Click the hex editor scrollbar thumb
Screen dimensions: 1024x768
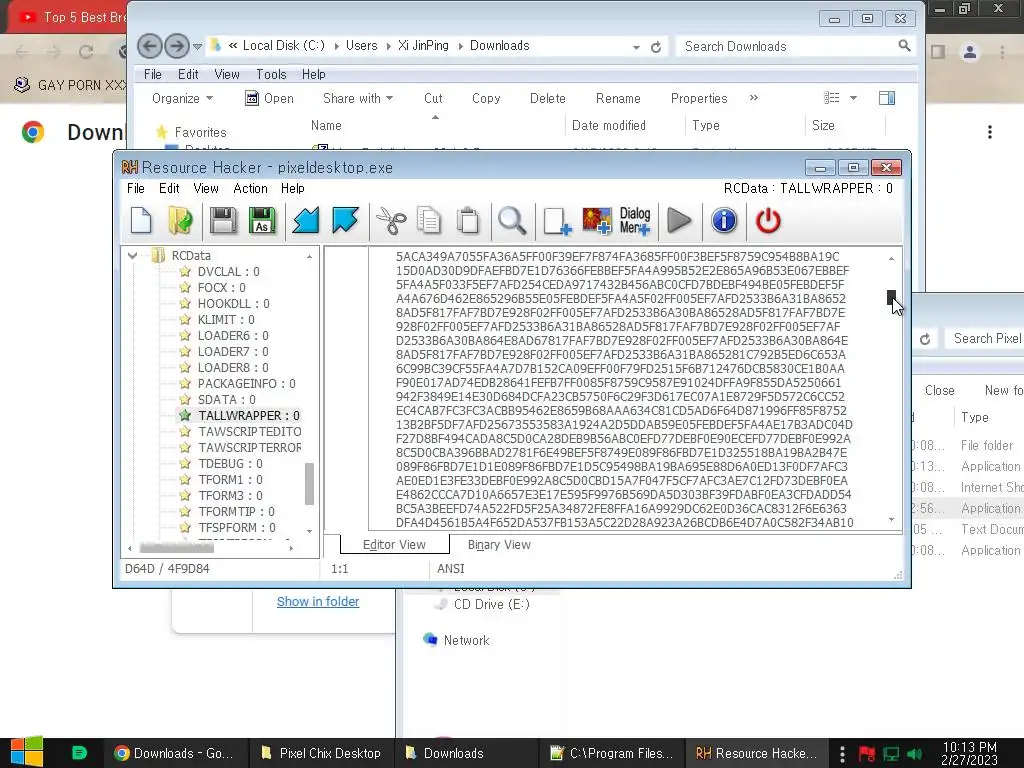(x=891, y=297)
